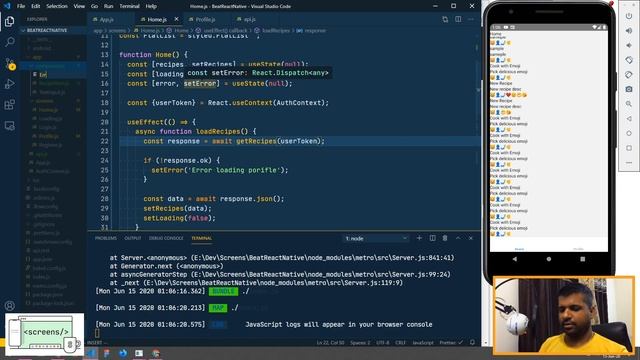
Task: Open the Help menu
Action: 151,6
